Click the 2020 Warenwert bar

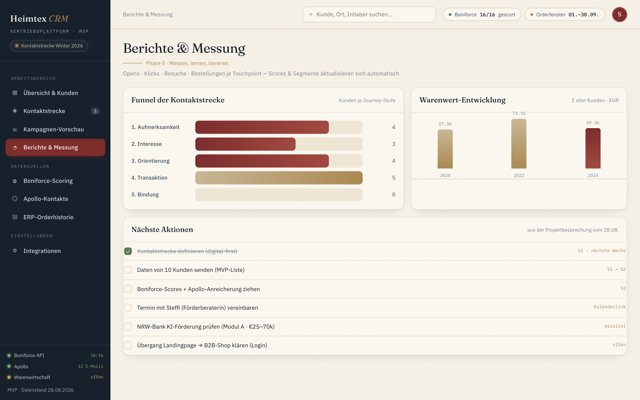click(x=445, y=149)
